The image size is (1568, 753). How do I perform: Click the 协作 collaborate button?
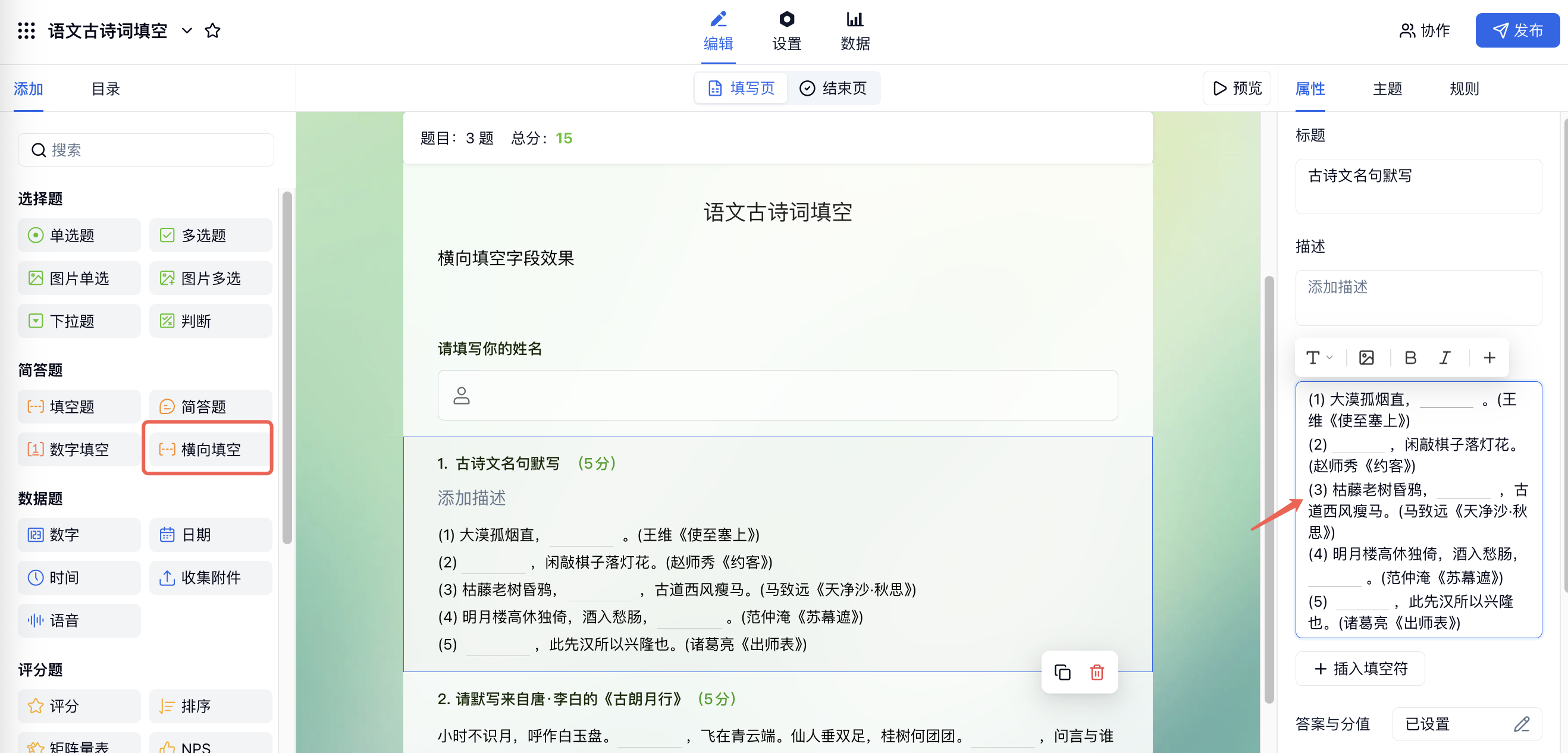1425,30
